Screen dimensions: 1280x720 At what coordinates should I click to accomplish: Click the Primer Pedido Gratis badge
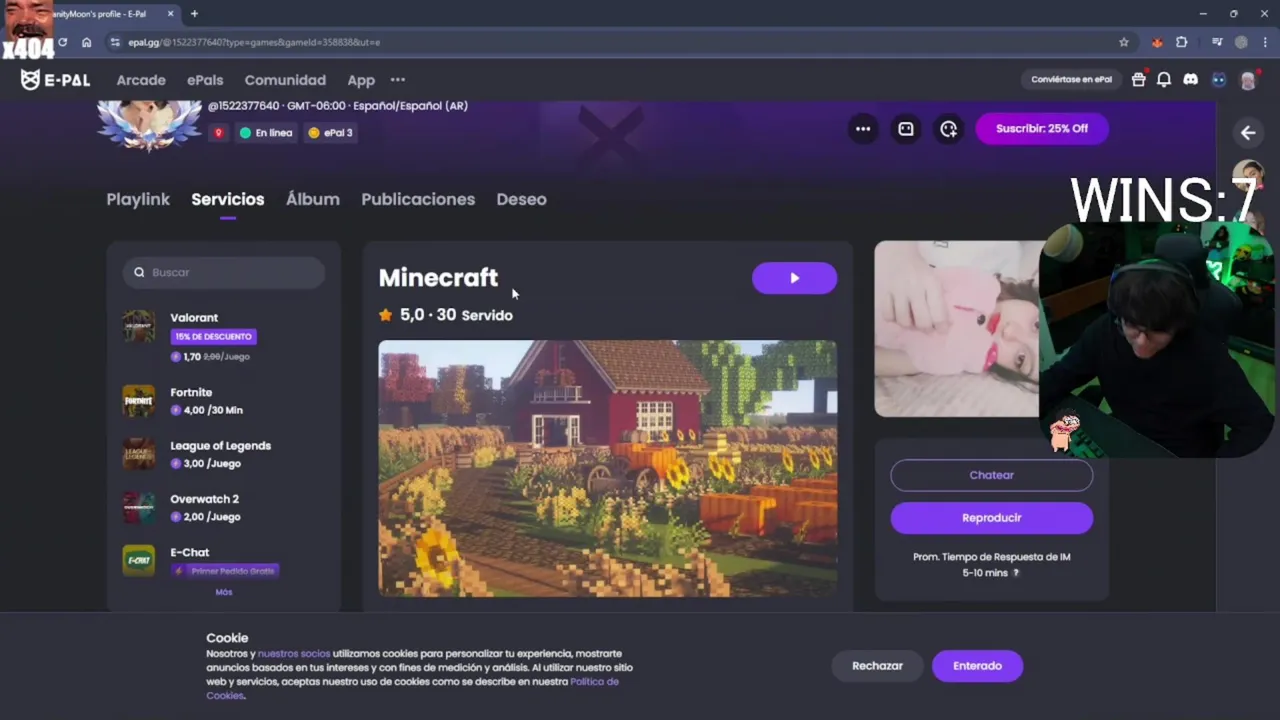coord(225,571)
